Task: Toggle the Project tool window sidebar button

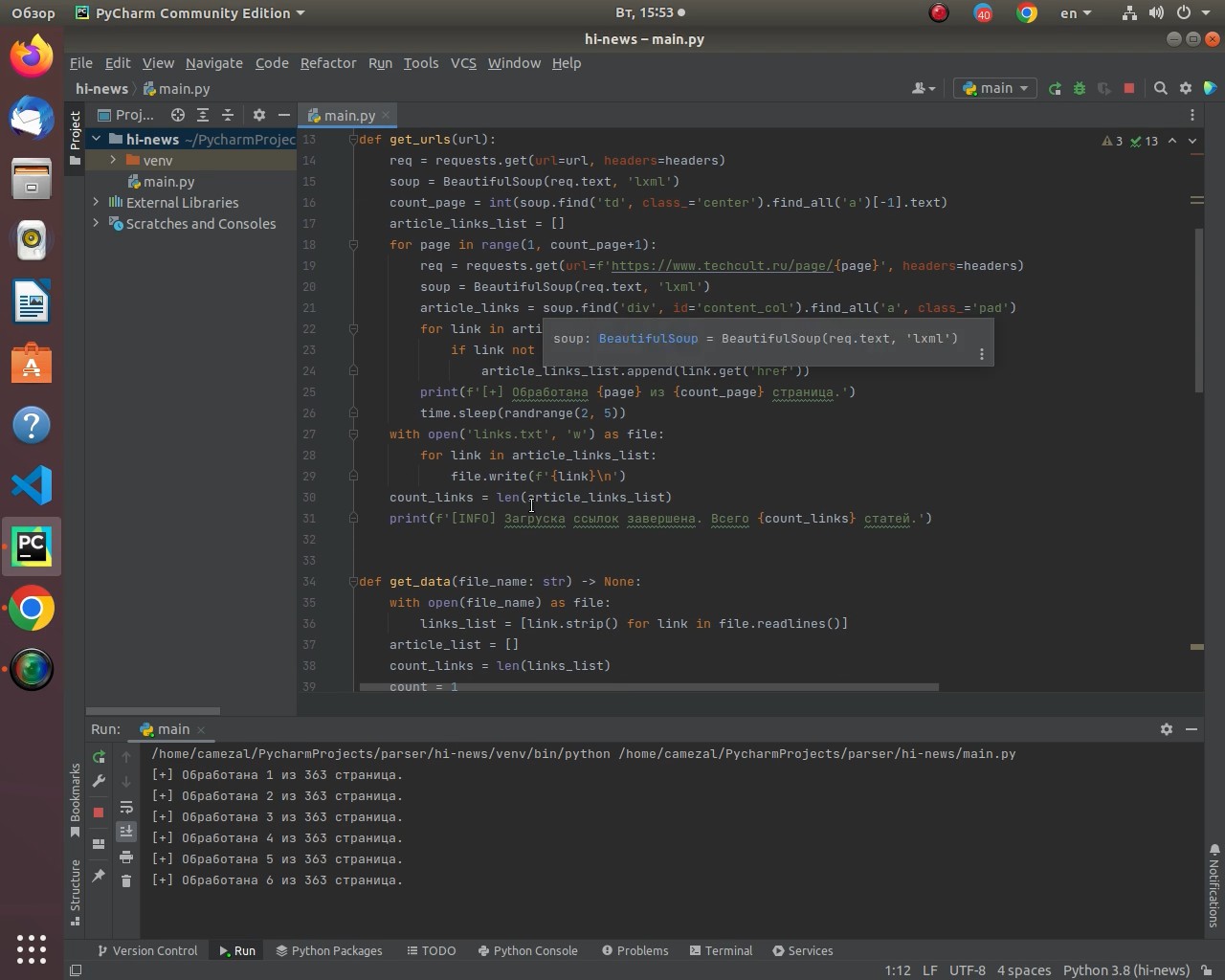Action: click(75, 139)
